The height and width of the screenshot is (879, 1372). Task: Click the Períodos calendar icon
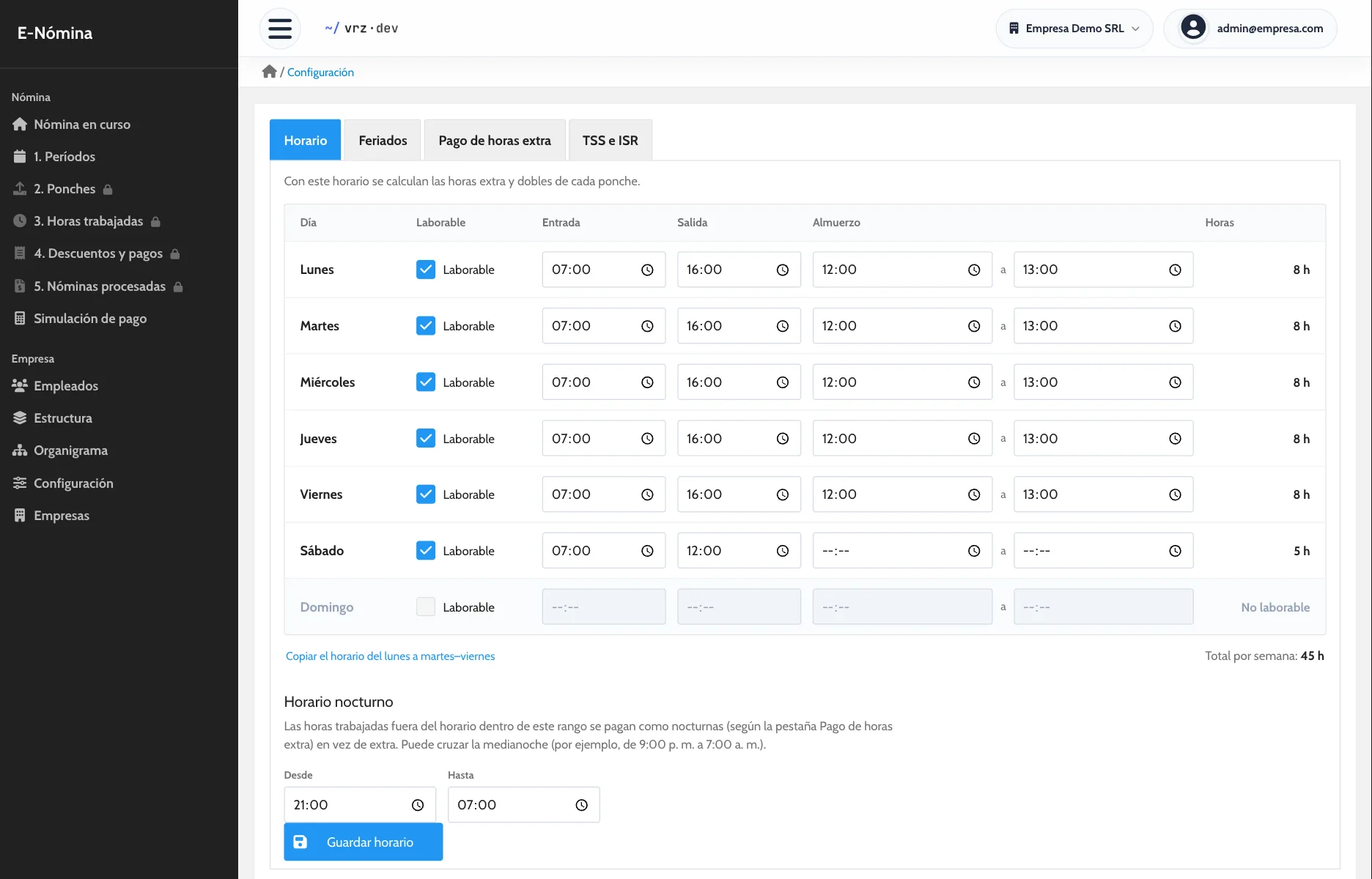(20, 157)
